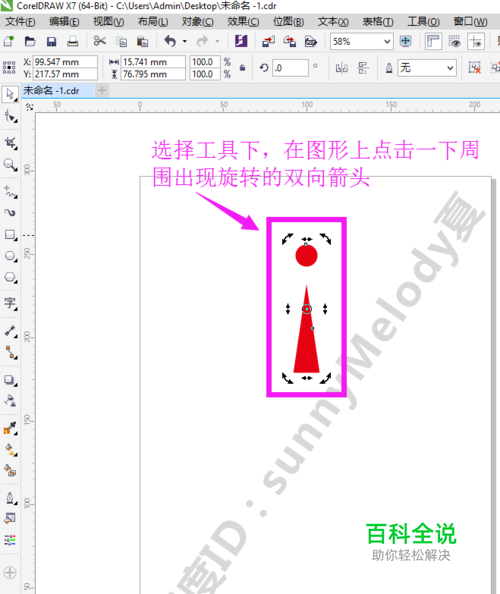Select the Polygon tool

(x=10, y=277)
